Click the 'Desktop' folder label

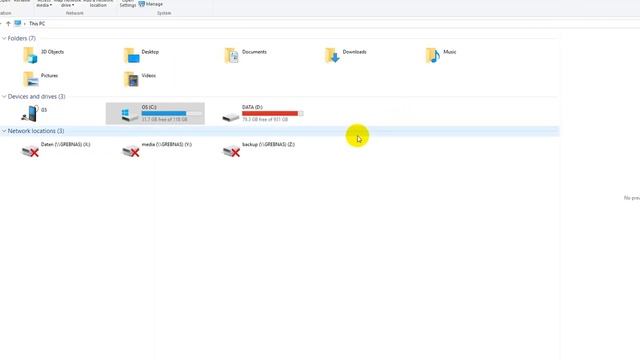coord(150,52)
